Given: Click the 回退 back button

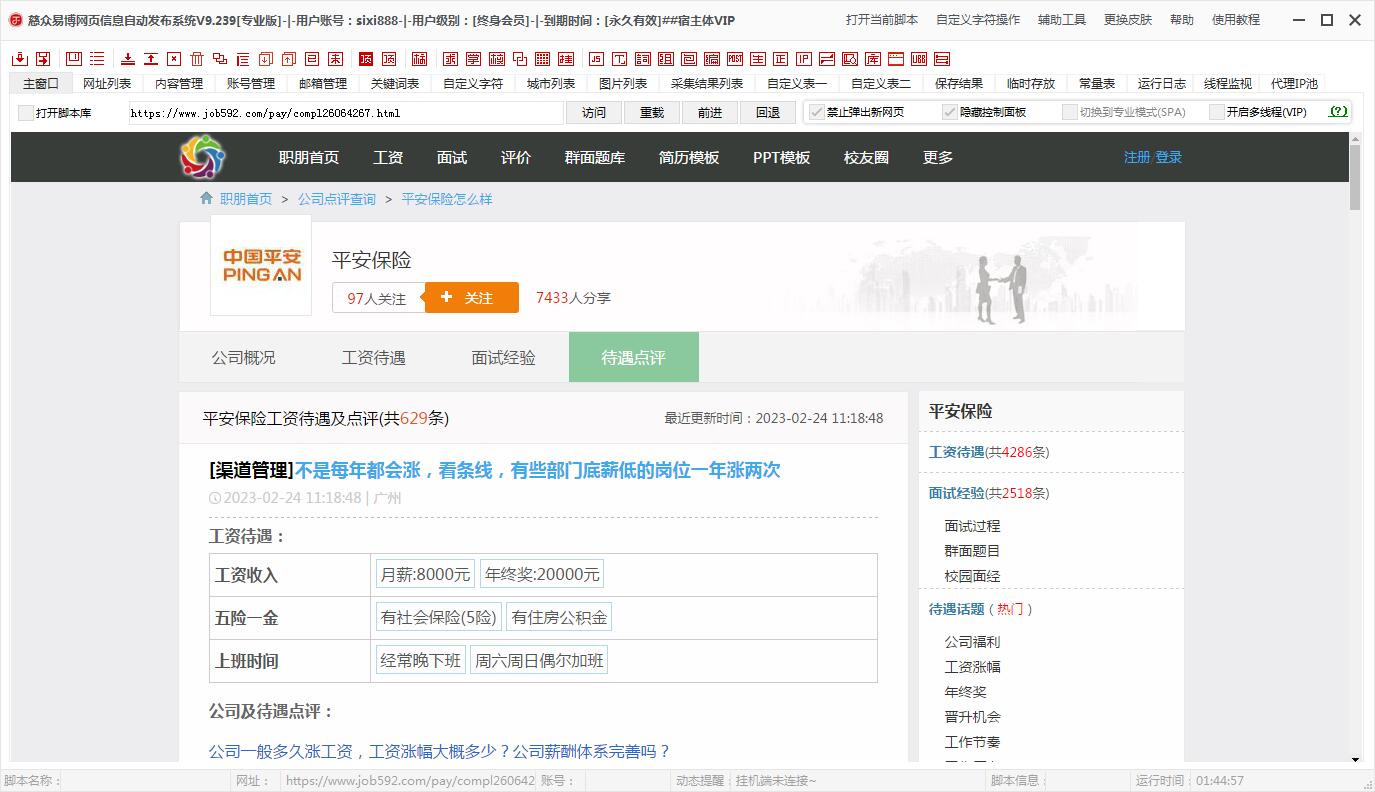Looking at the screenshot, I should 768,113.
